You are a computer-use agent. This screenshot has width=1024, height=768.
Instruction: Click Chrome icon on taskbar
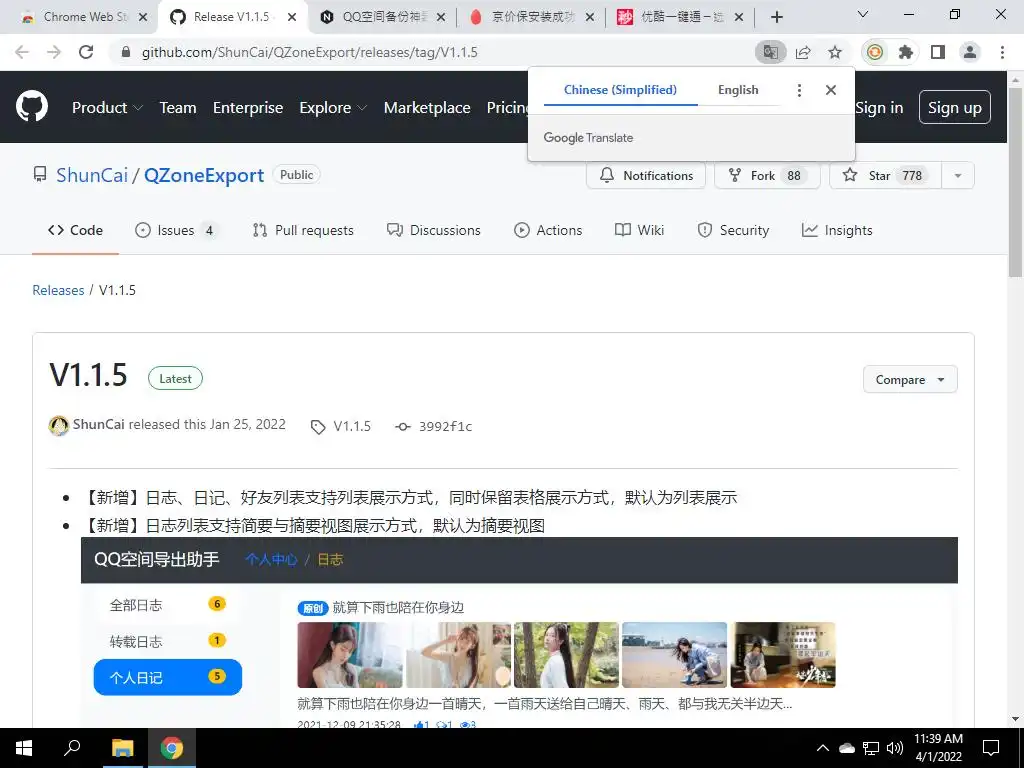pyautogui.click(x=172, y=748)
